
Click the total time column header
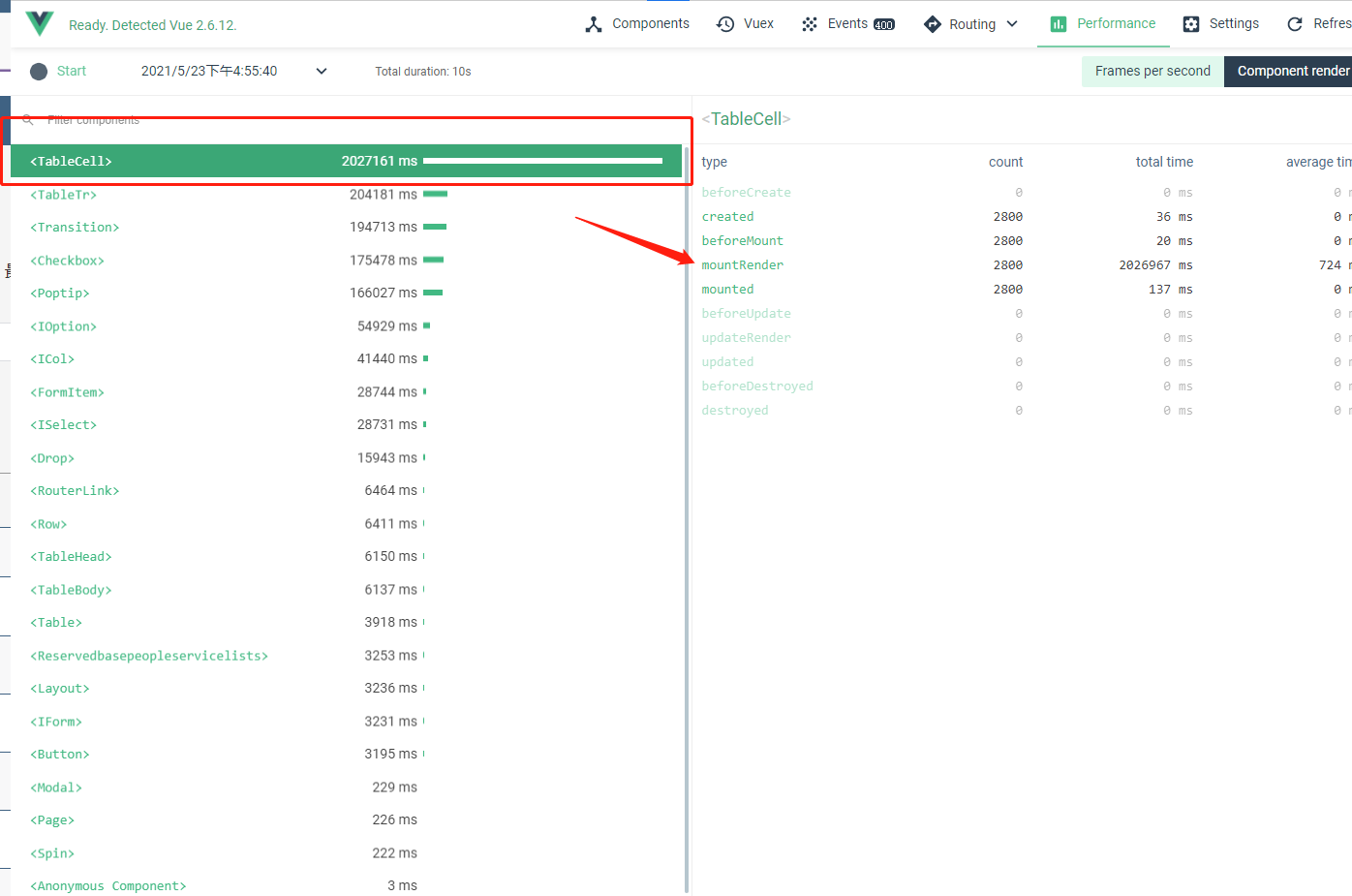pyautogui.click(x=1164, y=162)
